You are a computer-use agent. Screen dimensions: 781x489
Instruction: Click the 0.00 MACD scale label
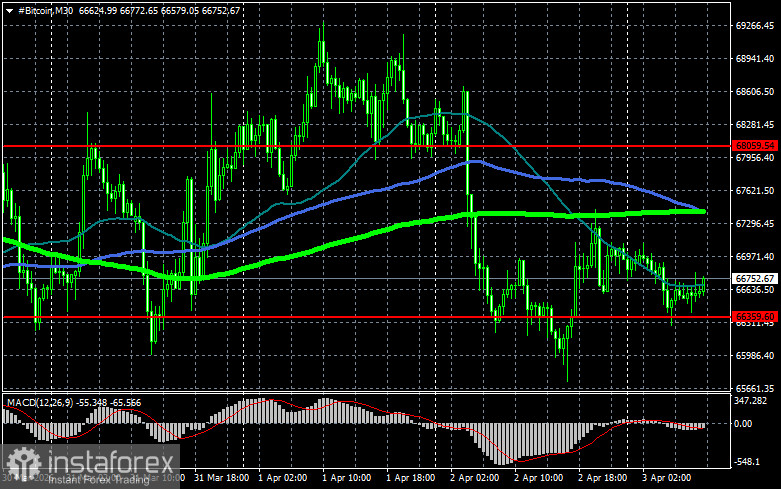tap(743, 424)
